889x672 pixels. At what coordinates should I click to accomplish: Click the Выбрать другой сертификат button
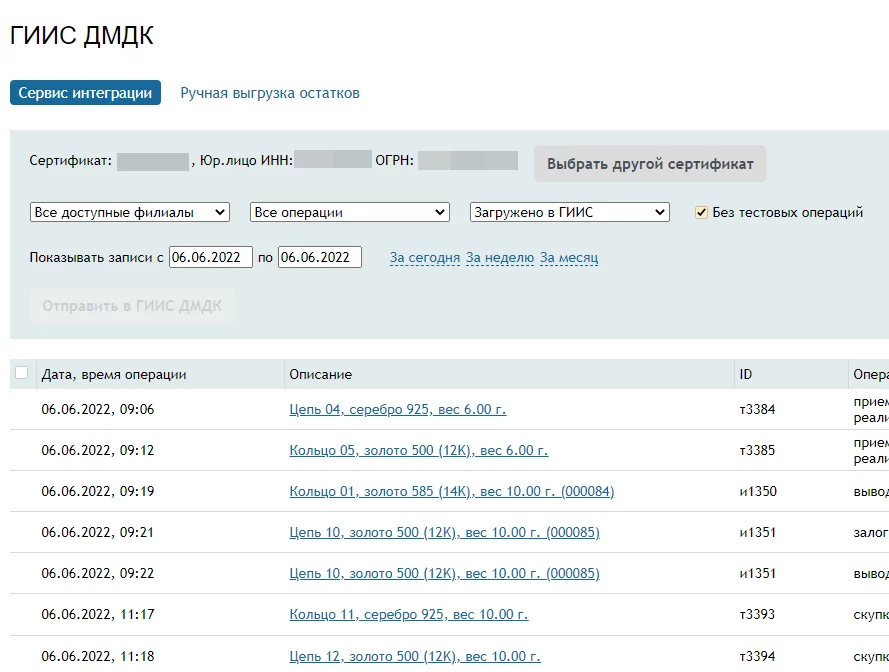coord(650,164)
